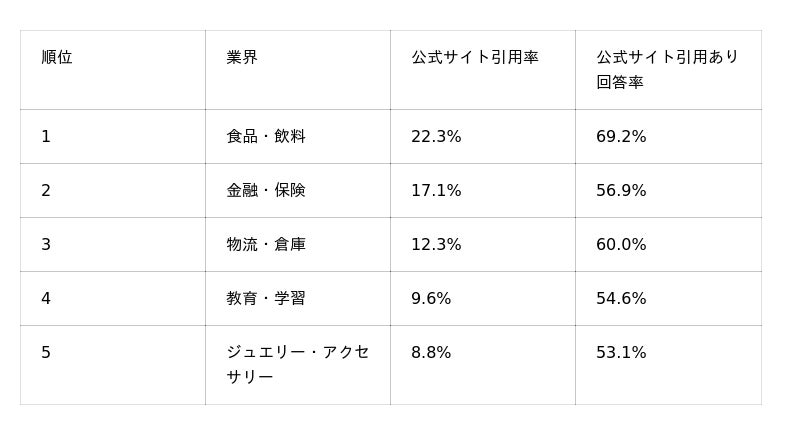This screenshot has width=800, height=435.
Task: Click the 業界 column header
Action: click(298, 70)
